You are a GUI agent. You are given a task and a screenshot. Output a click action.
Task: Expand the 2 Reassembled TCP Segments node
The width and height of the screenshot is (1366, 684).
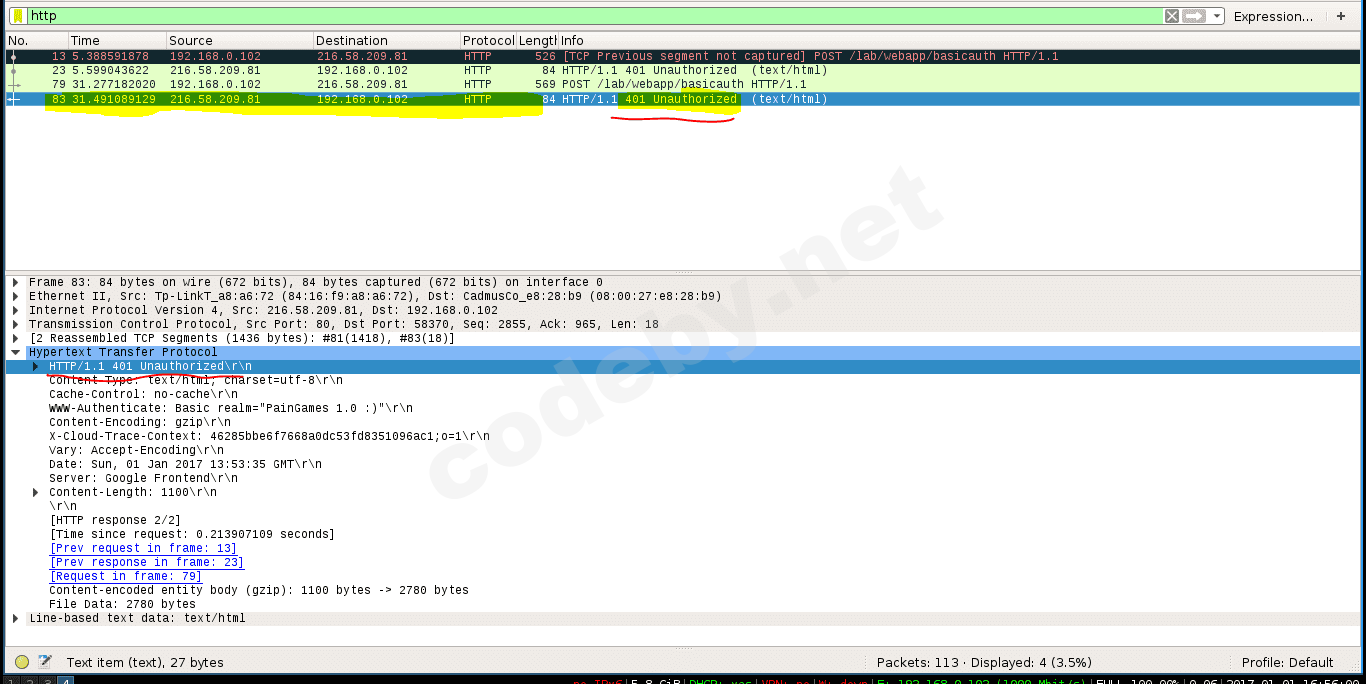(16, 339)
